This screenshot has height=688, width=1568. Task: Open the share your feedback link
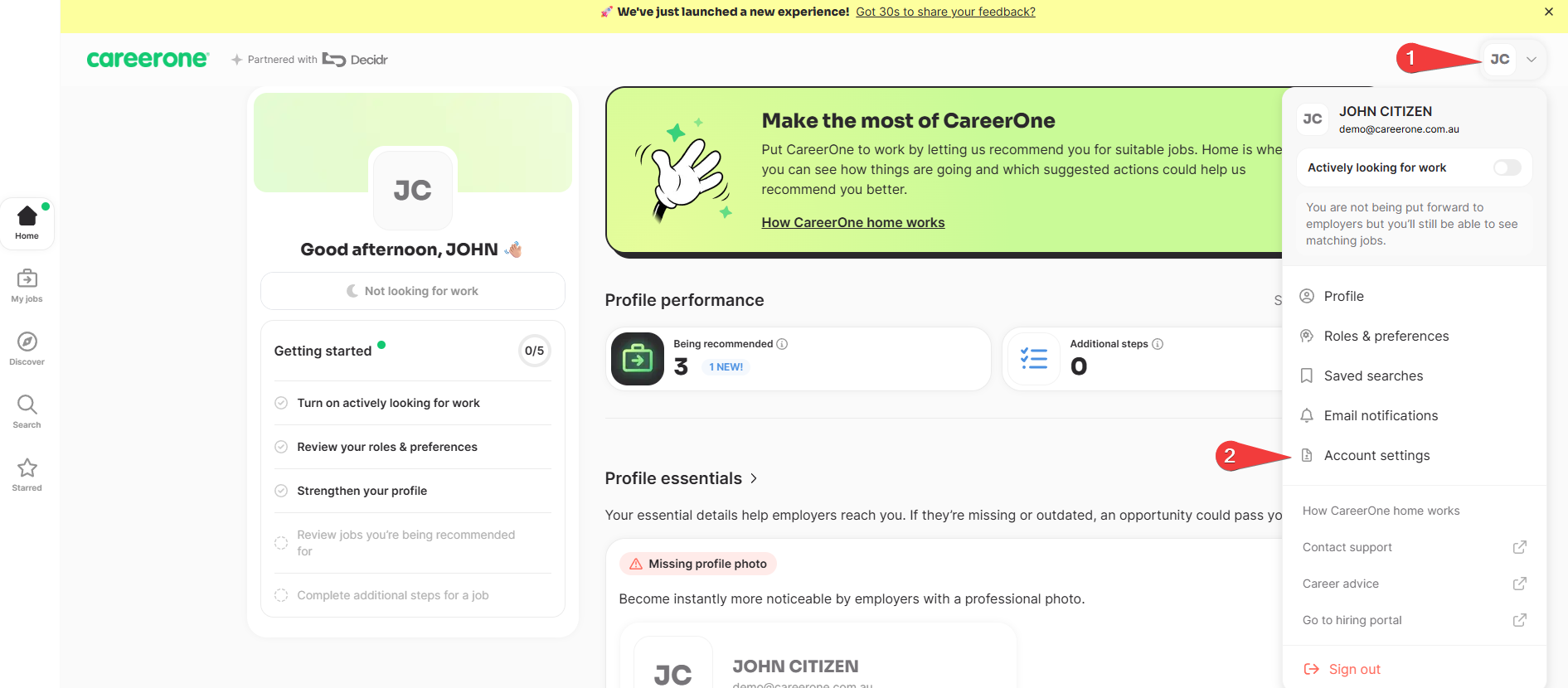[x=945, y=12]
